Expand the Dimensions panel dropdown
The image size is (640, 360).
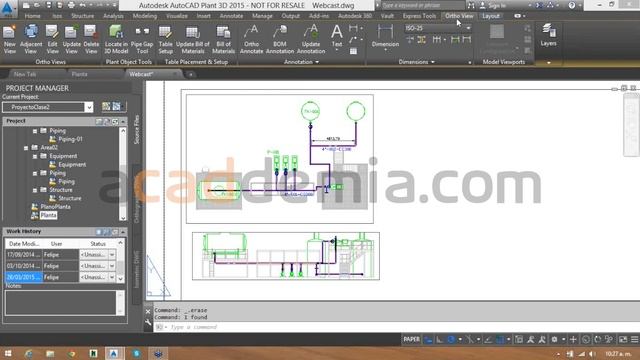point(433,62)
